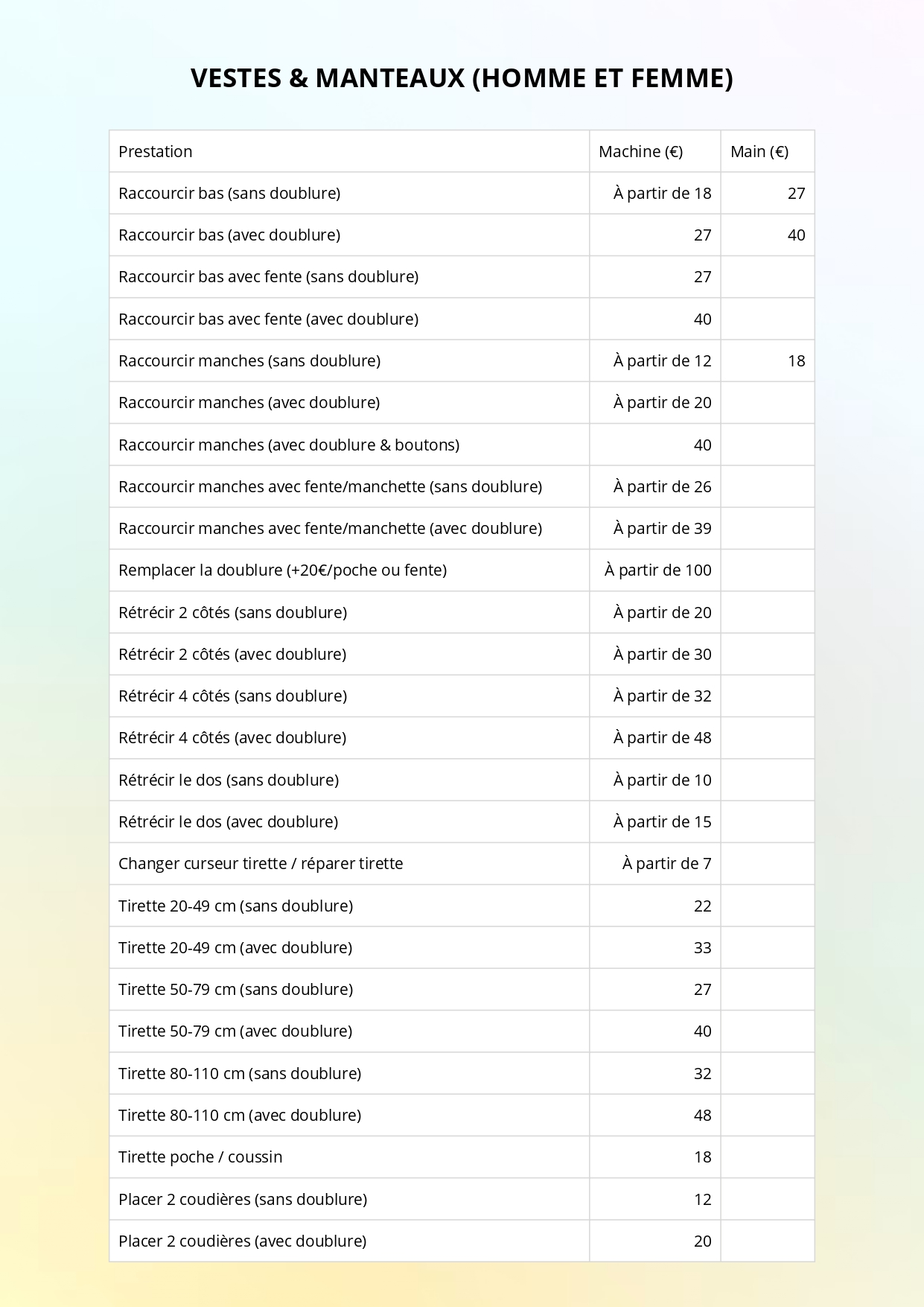Click row Raccourcir bas avec fente (sans doublure)
This screenshot has height=1307, width=924.
(x=462, y=277)
